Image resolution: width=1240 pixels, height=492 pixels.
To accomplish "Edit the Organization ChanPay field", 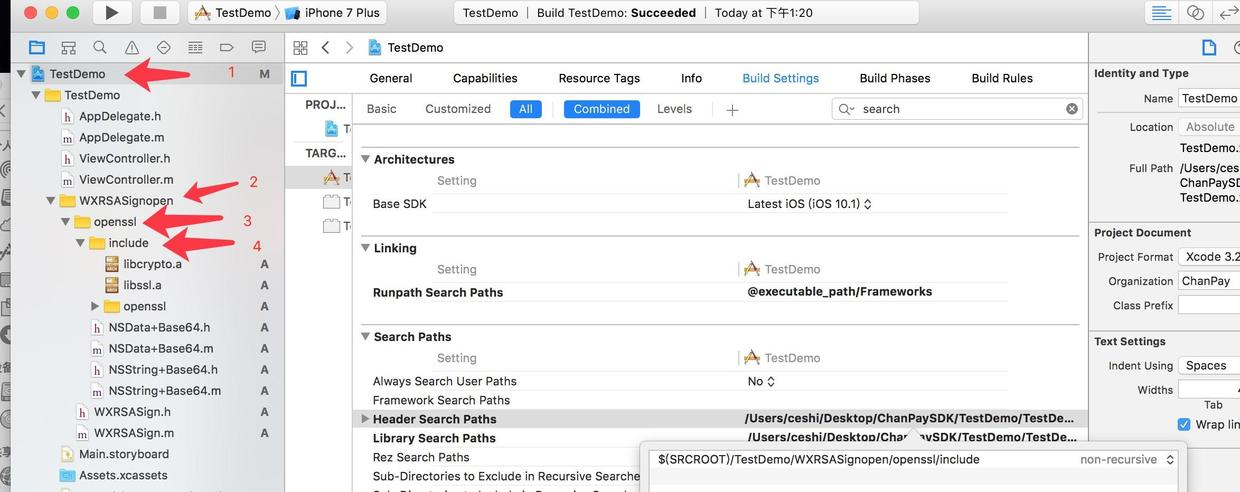I will tap(1209, 281).
